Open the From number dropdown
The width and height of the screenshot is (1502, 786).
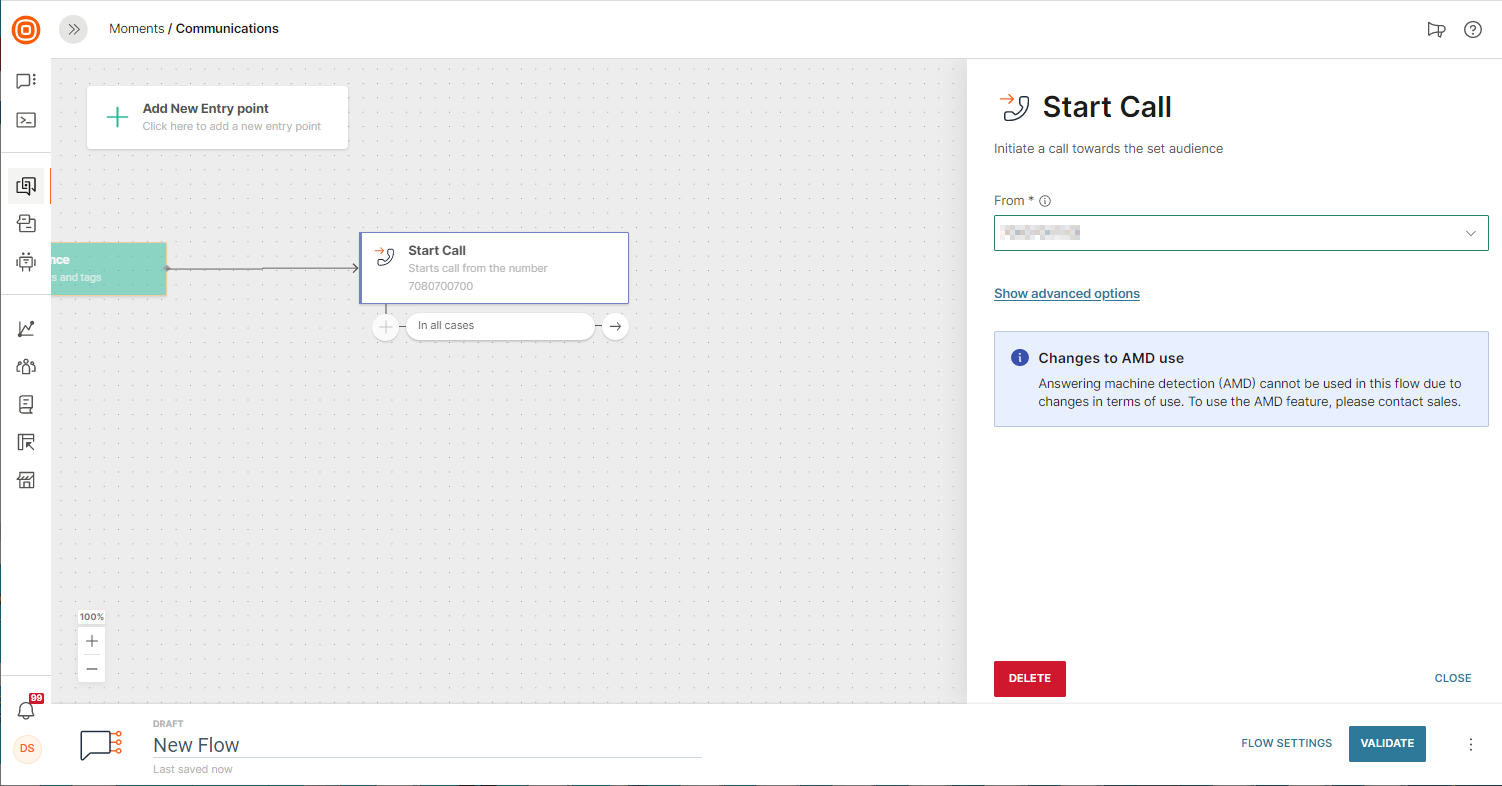click(1241, 233)
